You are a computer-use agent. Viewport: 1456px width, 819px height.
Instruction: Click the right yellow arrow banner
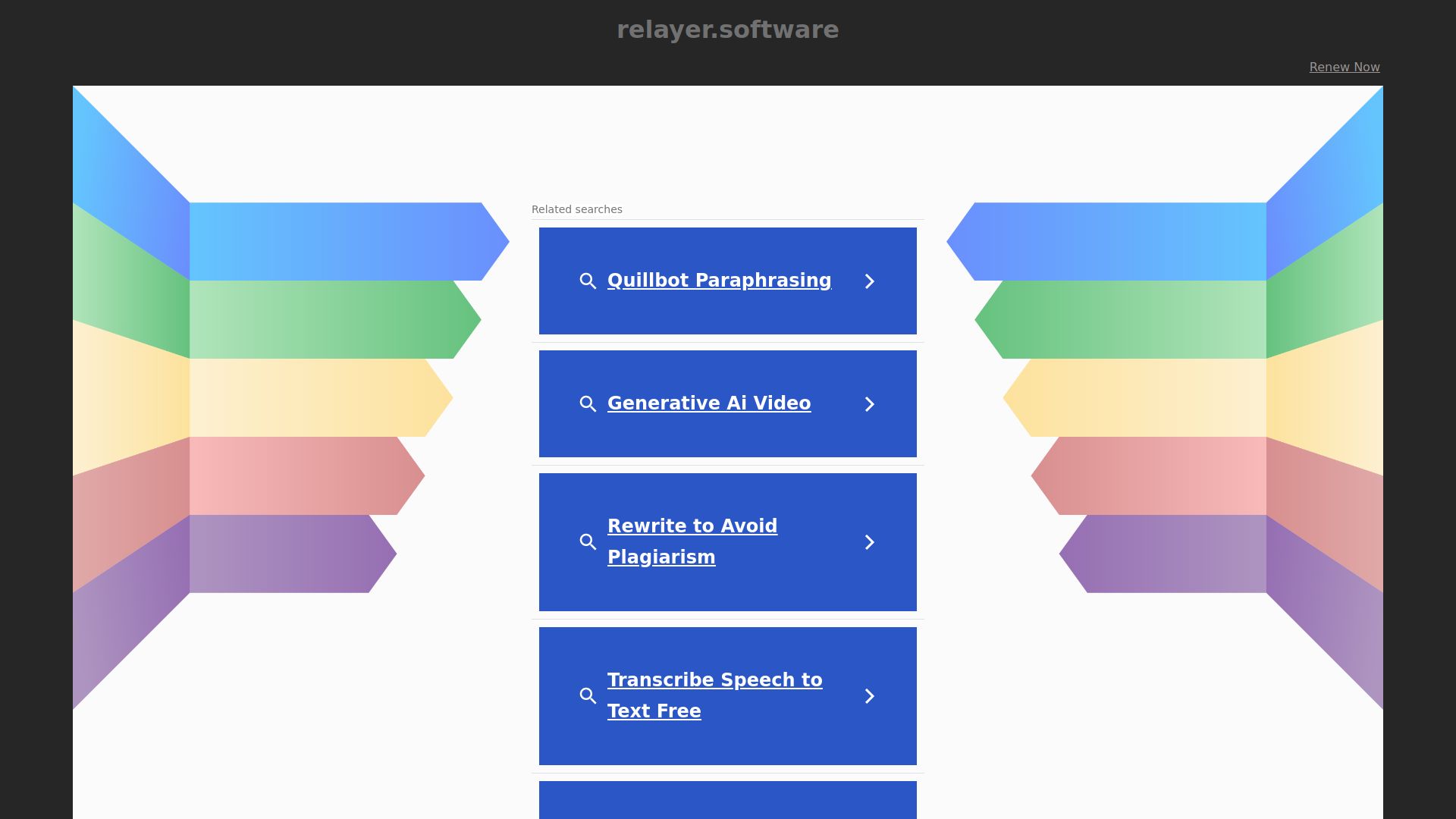pyautogui.click(x=1137, y=397)
